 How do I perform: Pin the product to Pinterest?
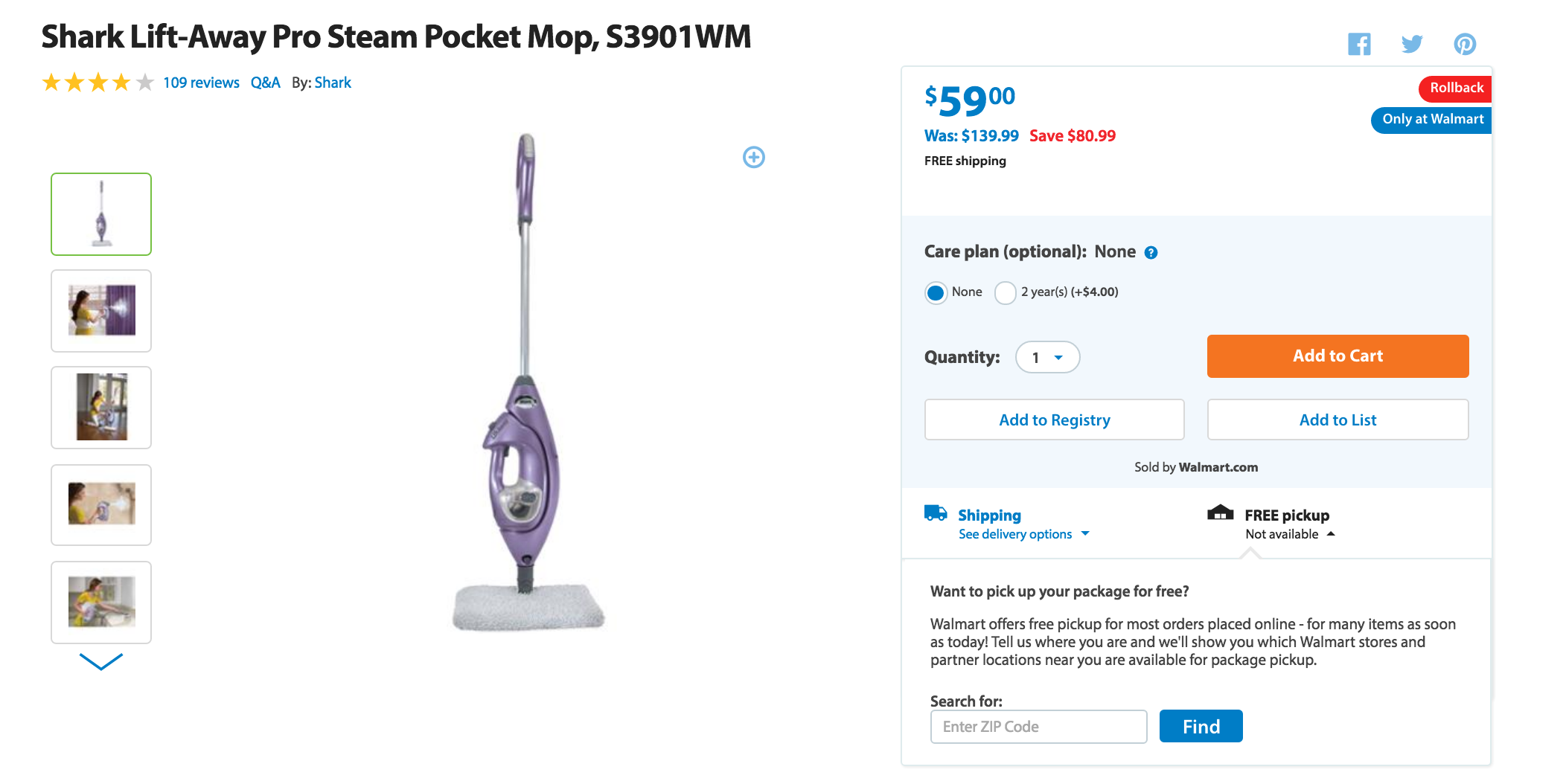pos(1465,44)
